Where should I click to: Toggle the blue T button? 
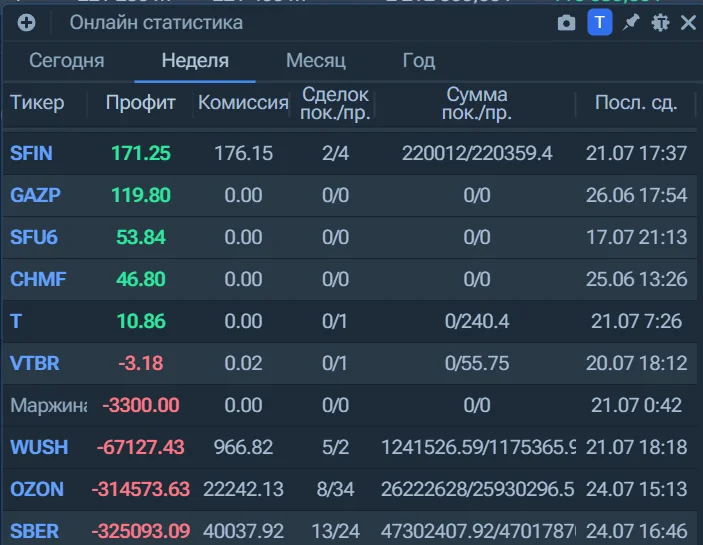[599, 22]
